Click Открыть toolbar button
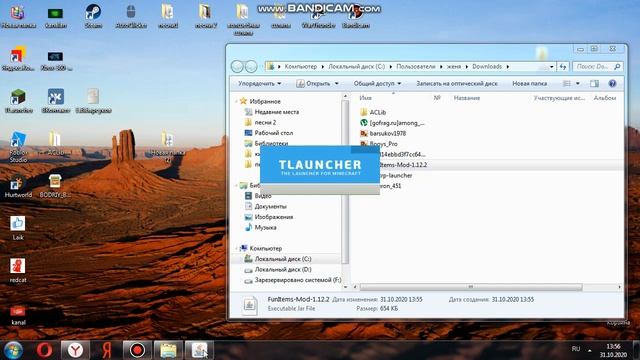 click(x=313, y=83)
